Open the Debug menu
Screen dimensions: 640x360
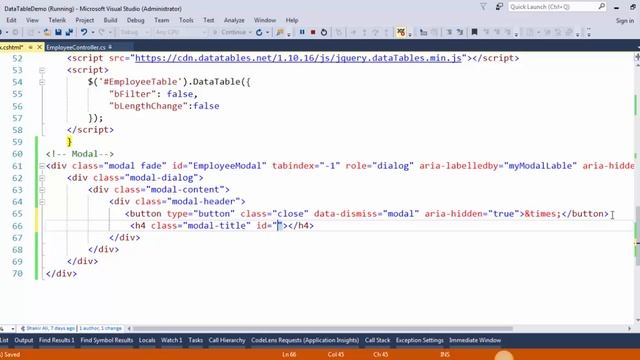point(136,20)
